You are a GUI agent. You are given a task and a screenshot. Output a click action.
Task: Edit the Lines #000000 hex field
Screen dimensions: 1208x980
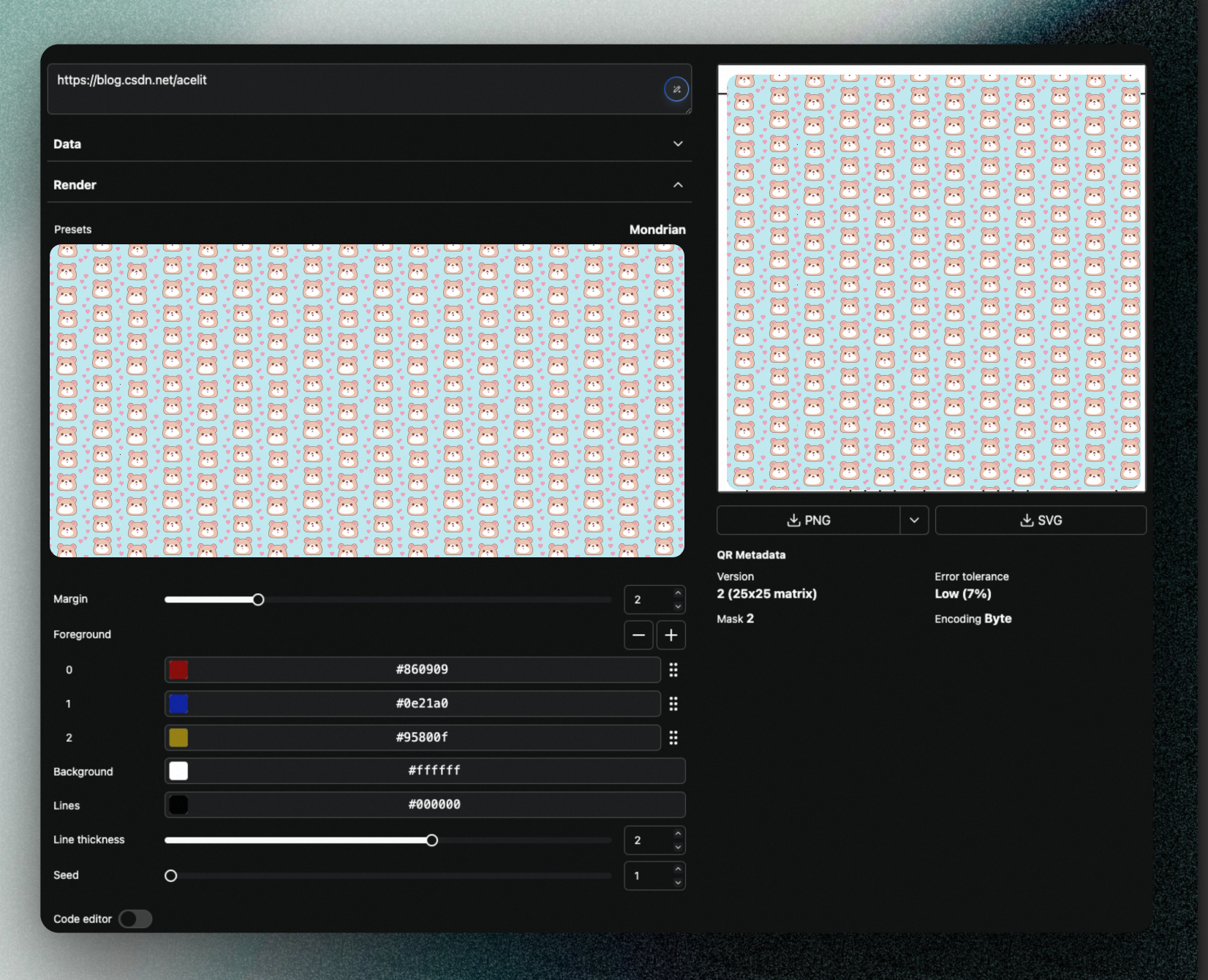(x=434, y=804)
